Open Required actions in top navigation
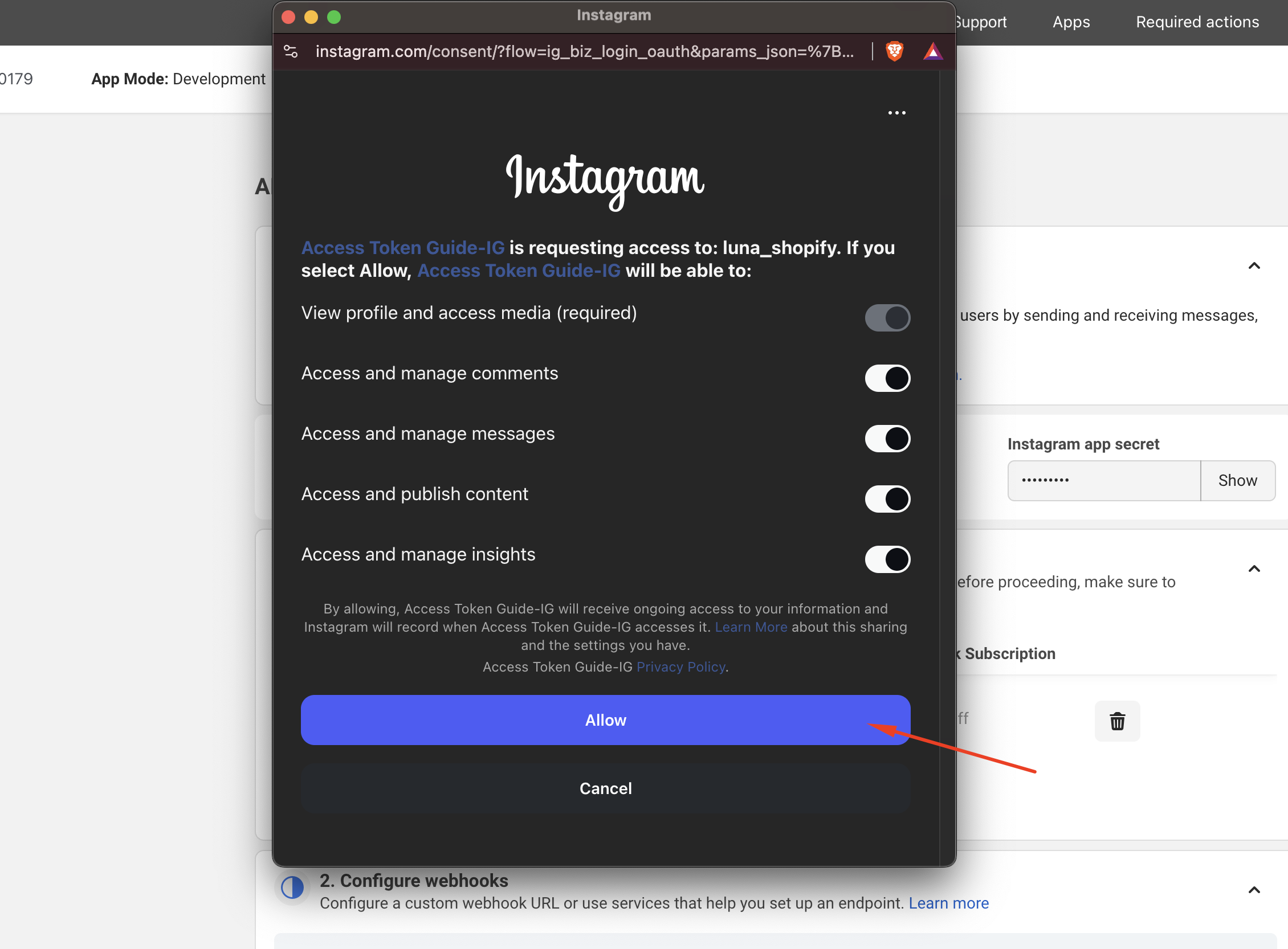Viewport: 1288px width, 949px height. pos(1197,22)
